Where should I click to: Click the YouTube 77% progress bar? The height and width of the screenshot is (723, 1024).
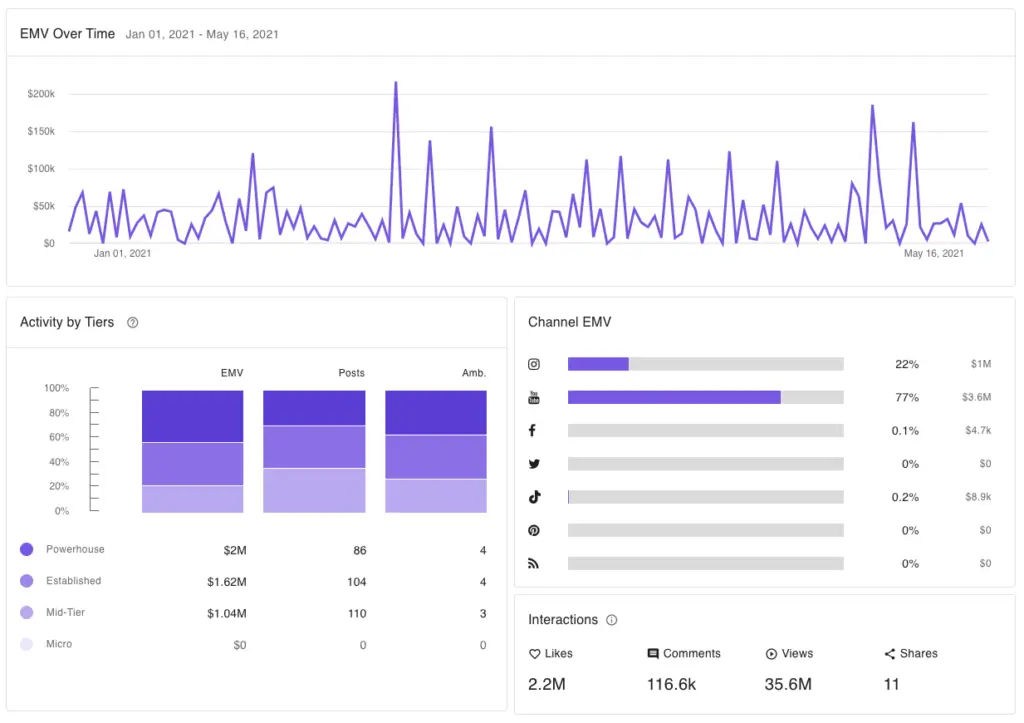point(674,397)
